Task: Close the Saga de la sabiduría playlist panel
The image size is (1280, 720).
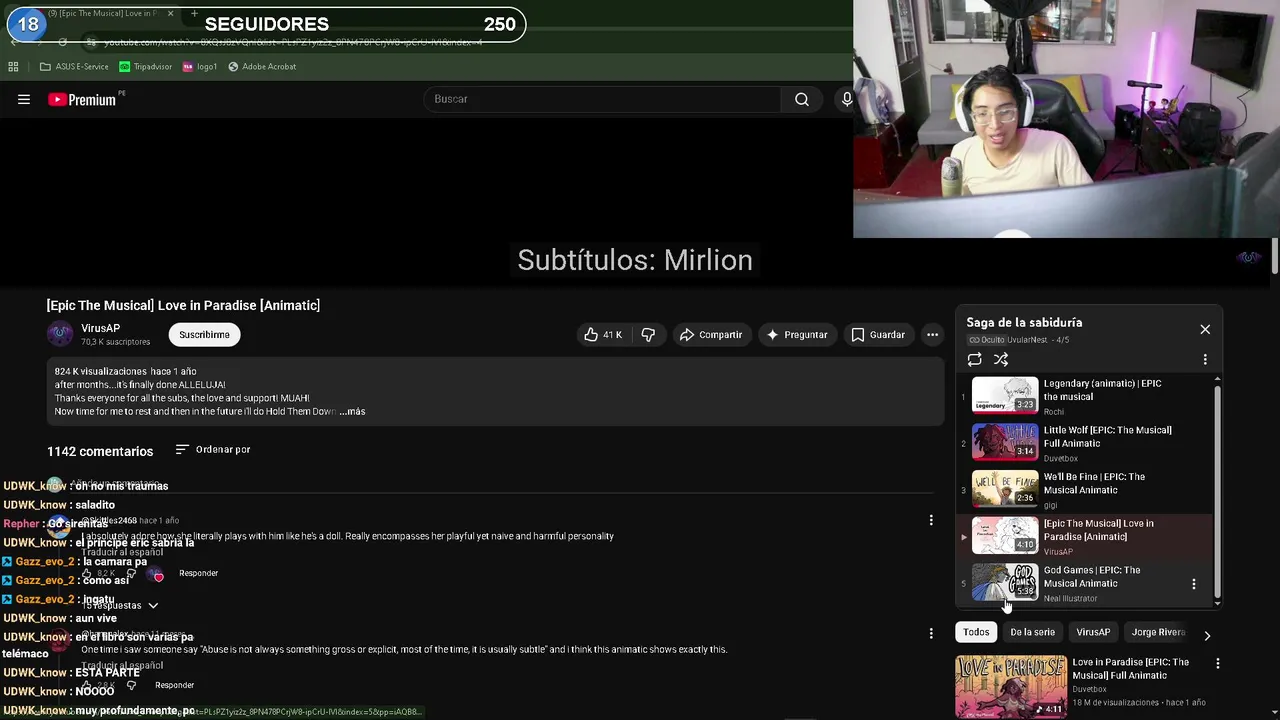Action: (x=1205, y=329)
